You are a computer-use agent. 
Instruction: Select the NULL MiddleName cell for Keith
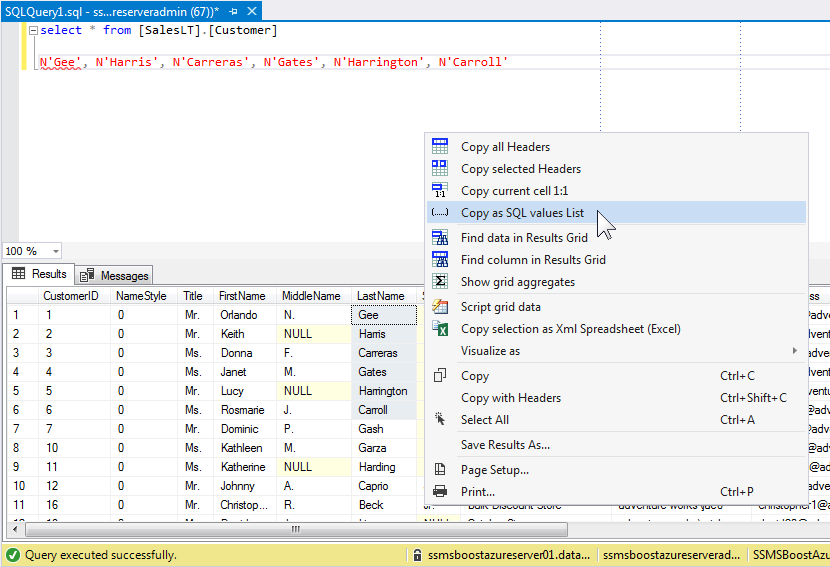coord(314,334)
